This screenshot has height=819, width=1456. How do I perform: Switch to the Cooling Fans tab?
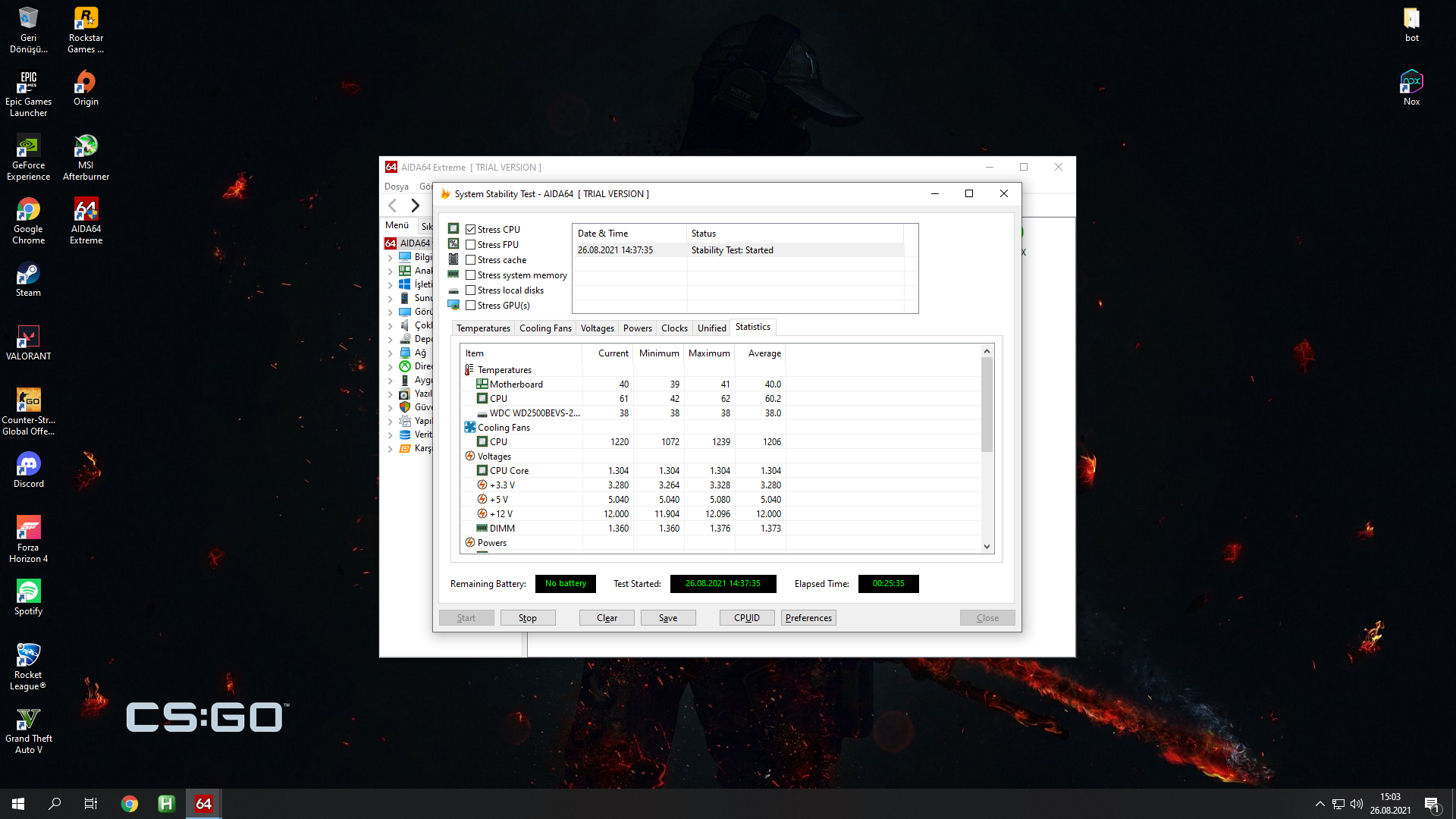coord(545,328)
